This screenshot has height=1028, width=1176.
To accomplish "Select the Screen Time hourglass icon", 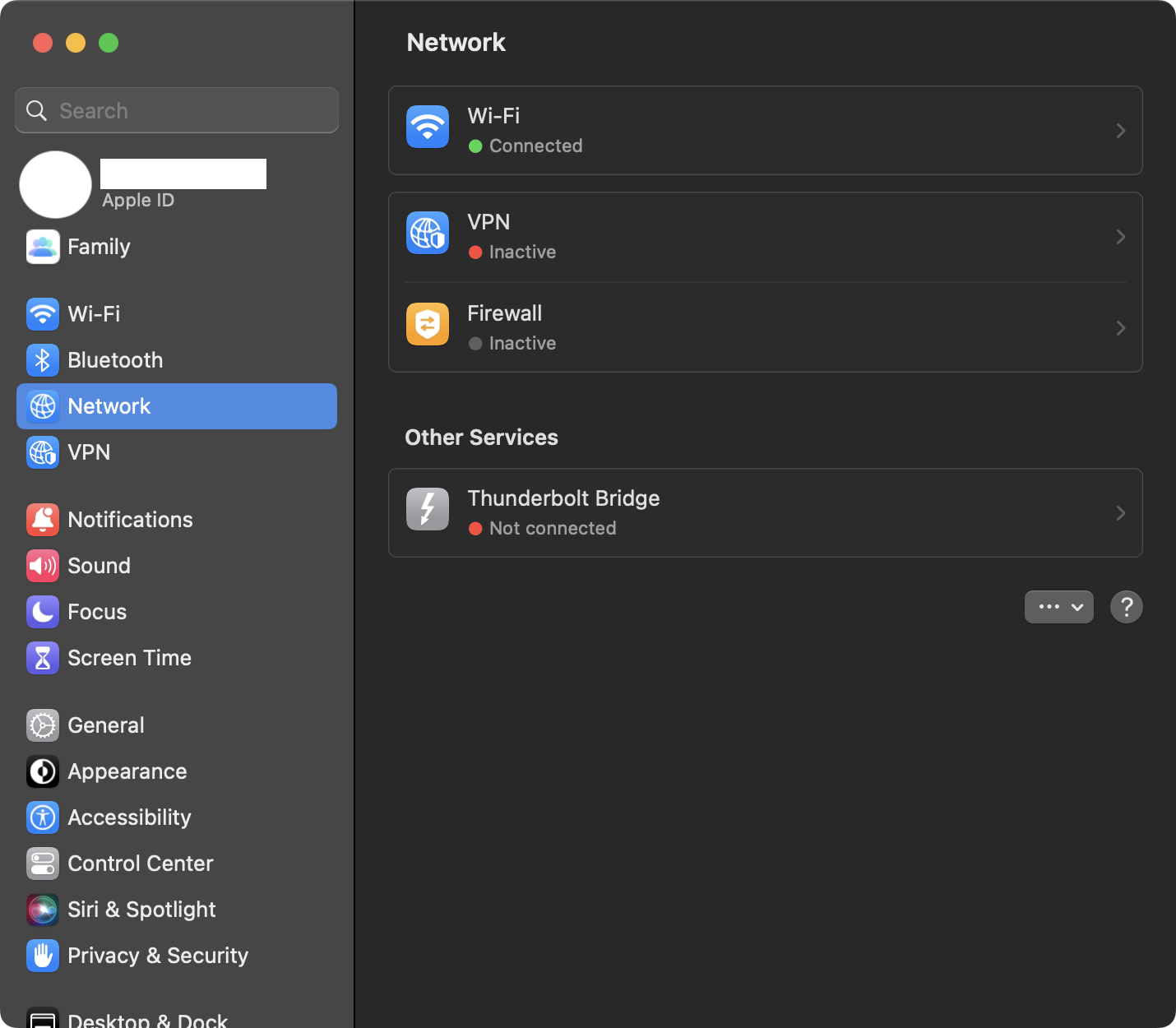I will click(x=42, y=657).
